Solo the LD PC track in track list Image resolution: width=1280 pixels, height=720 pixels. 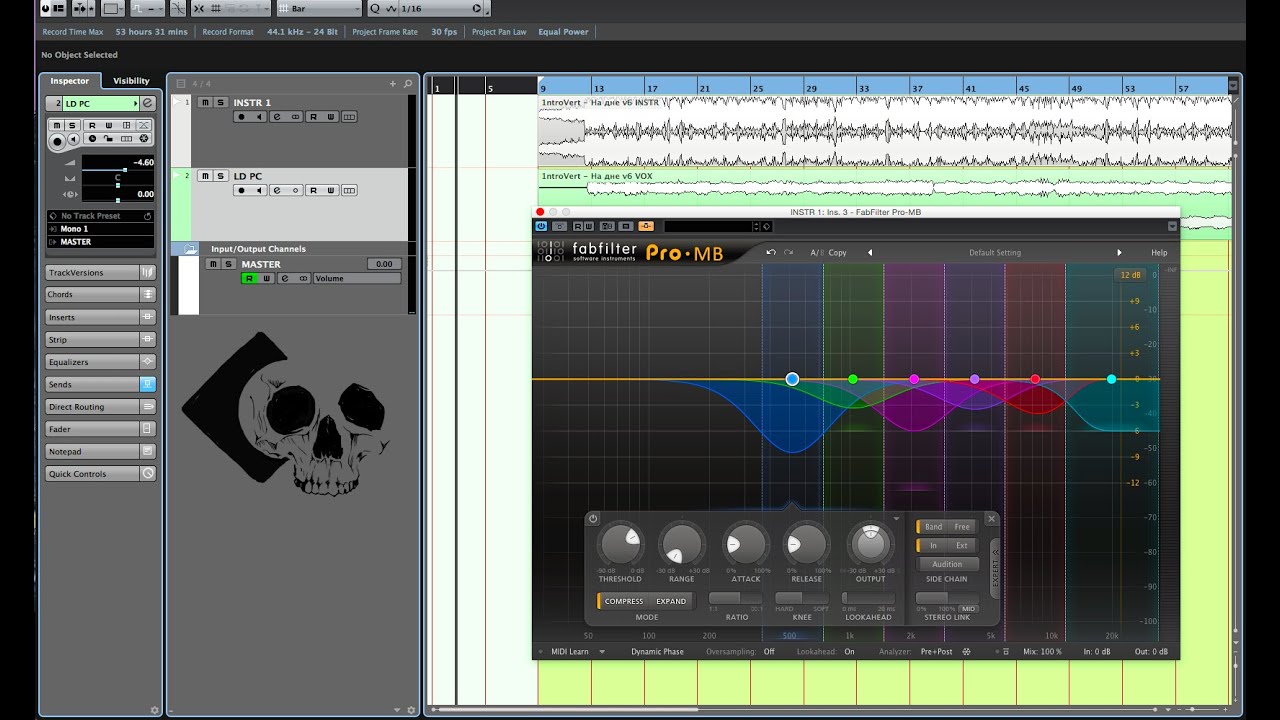(219, 176)
